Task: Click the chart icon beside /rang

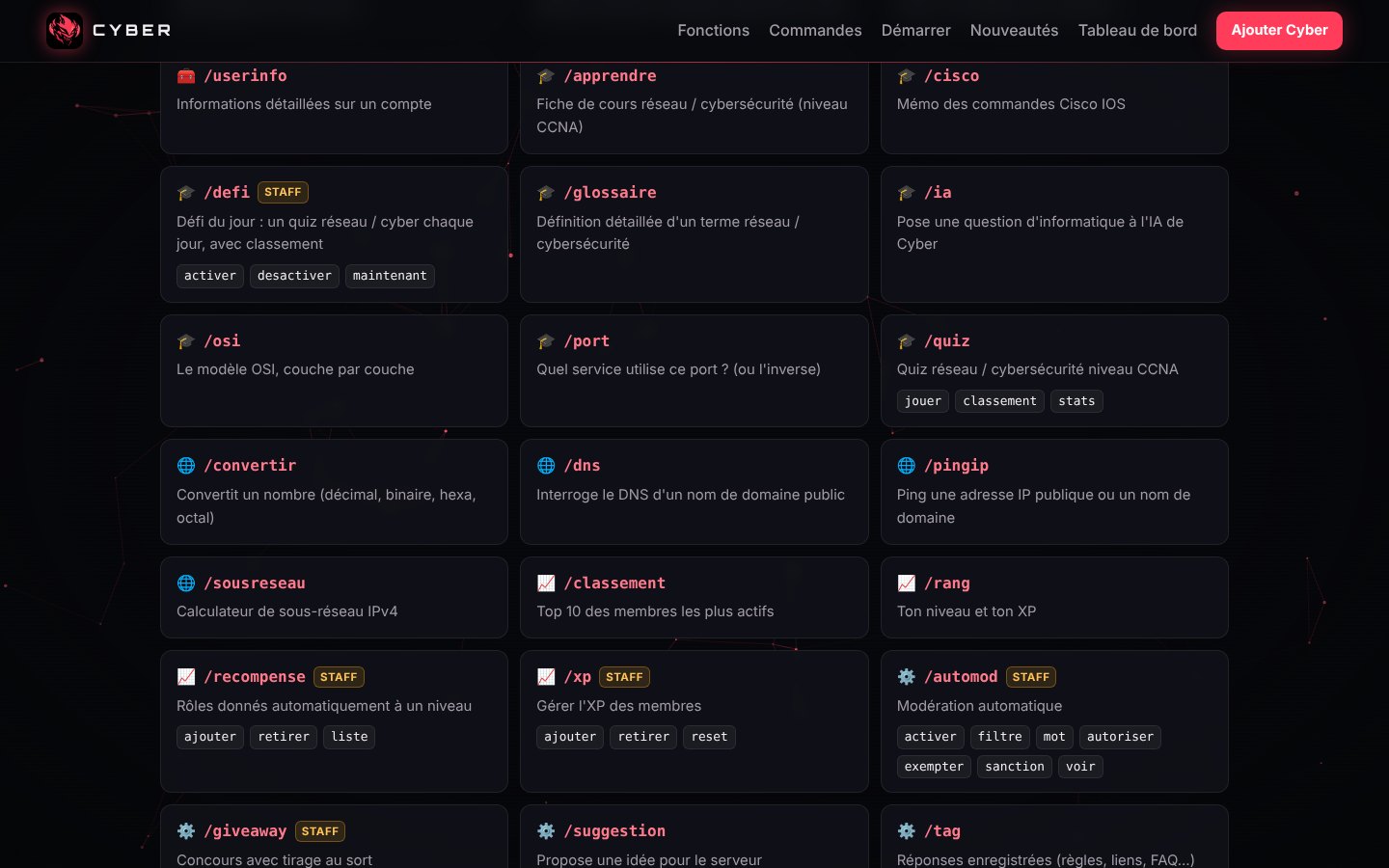Action: click(907, 583)
